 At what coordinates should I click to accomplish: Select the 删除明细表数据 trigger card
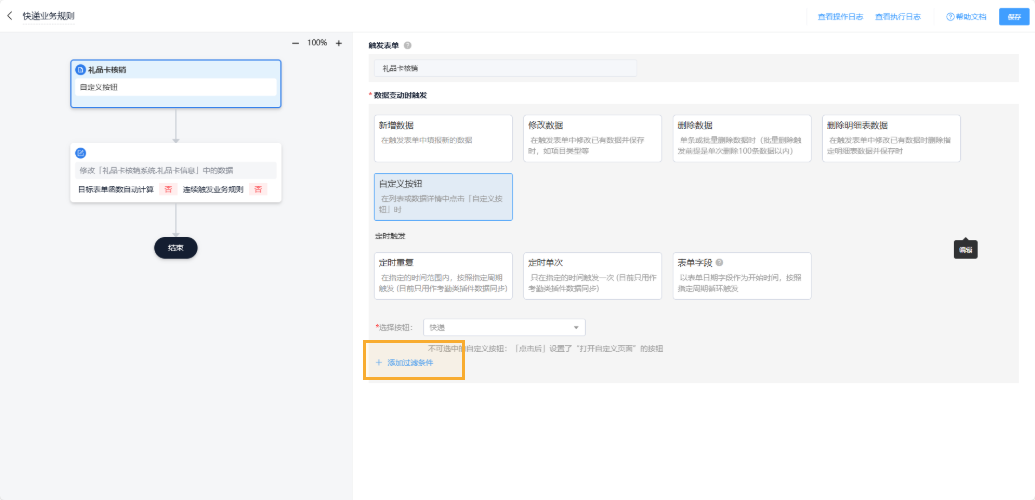pos(891,138)
